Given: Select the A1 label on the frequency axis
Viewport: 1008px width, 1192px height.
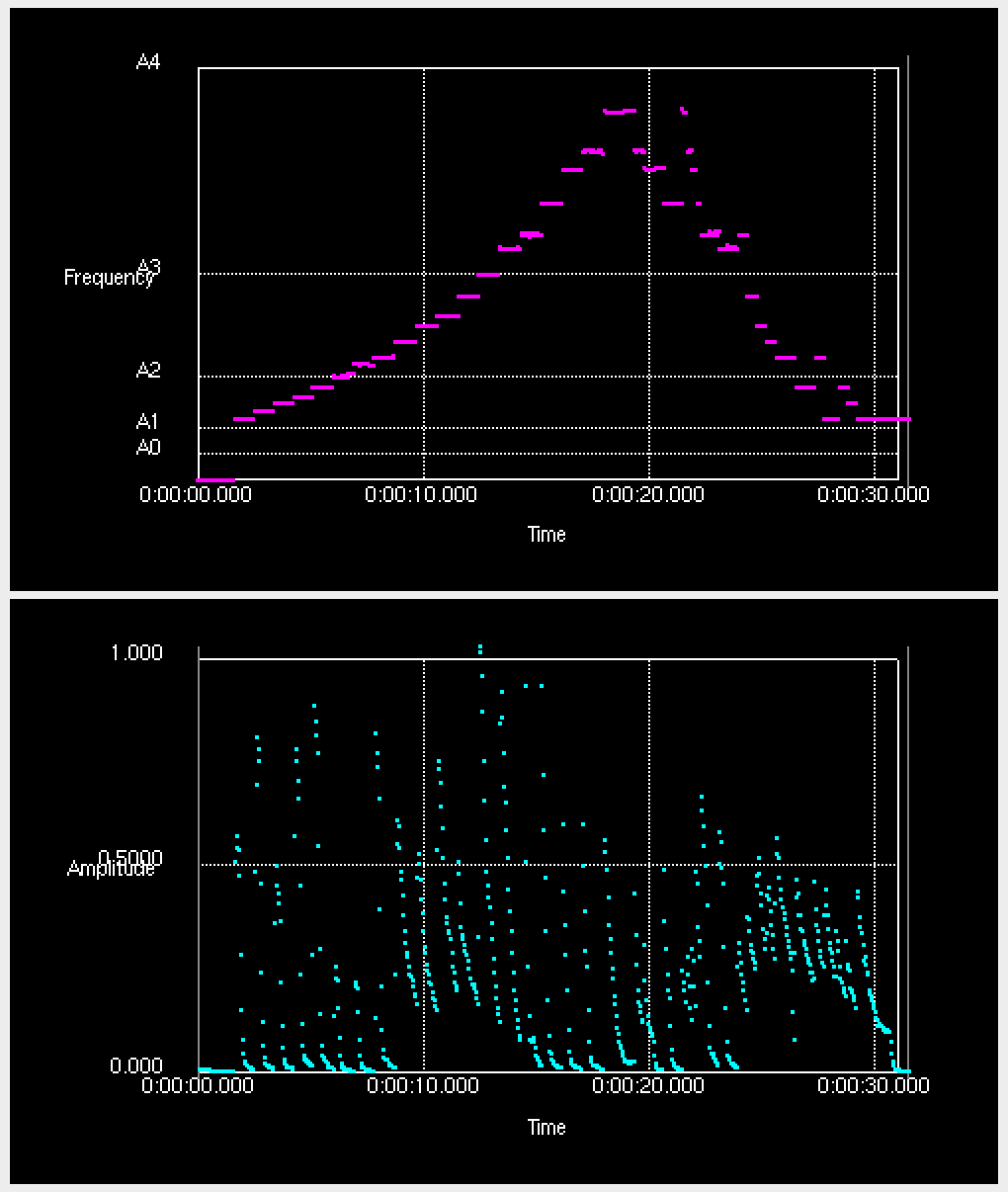Looking at the screenshot, I should tap(147, 422).
